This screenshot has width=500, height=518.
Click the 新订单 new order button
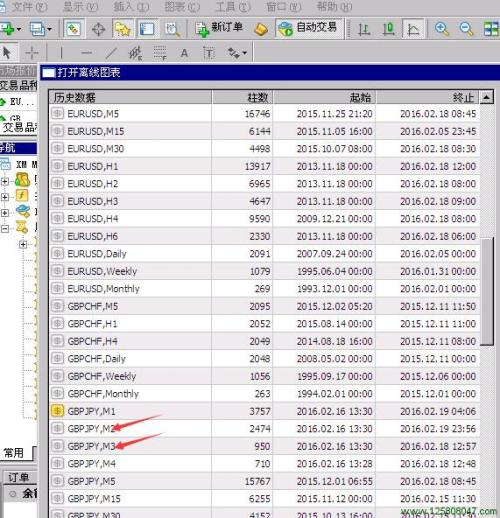point(219,28)
